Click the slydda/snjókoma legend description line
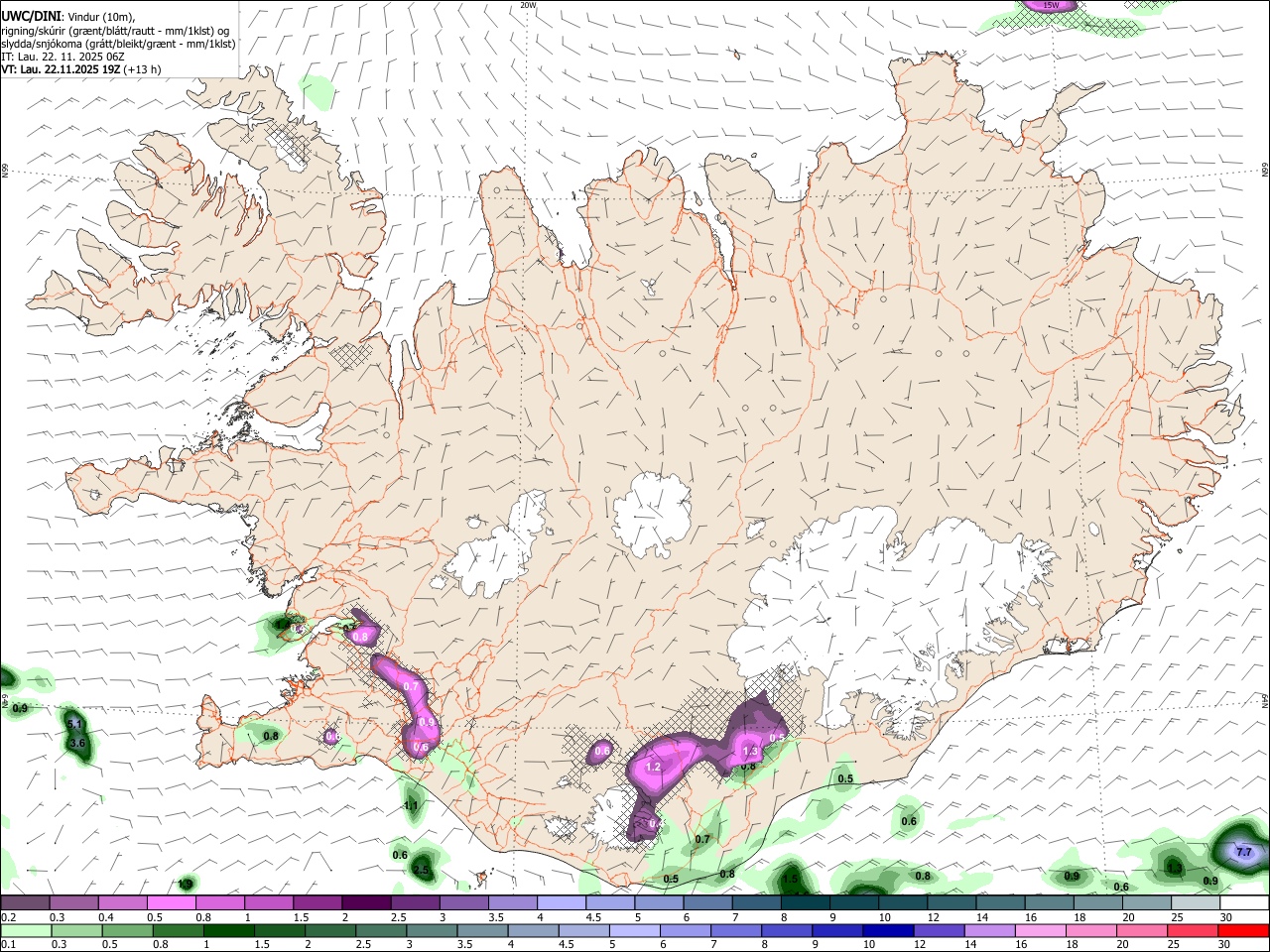Image resolution: width=1270 pixels, height=952 pixels. pyautogui.click(x=118, y=44)
